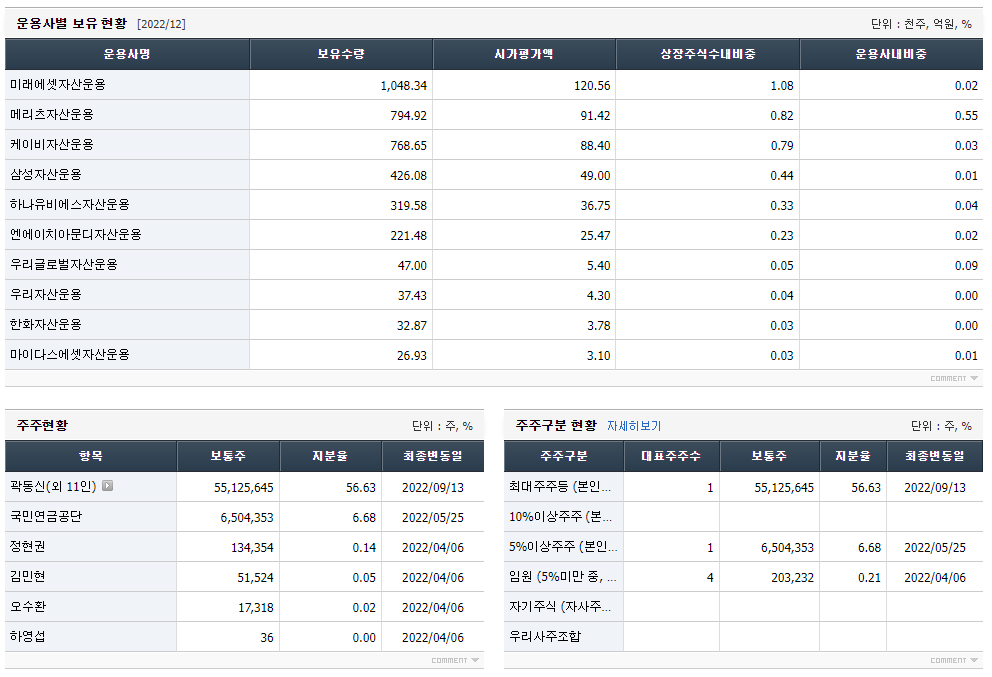Click market value 36.75
The image size is (992, 677).
(x=595, y=206)
